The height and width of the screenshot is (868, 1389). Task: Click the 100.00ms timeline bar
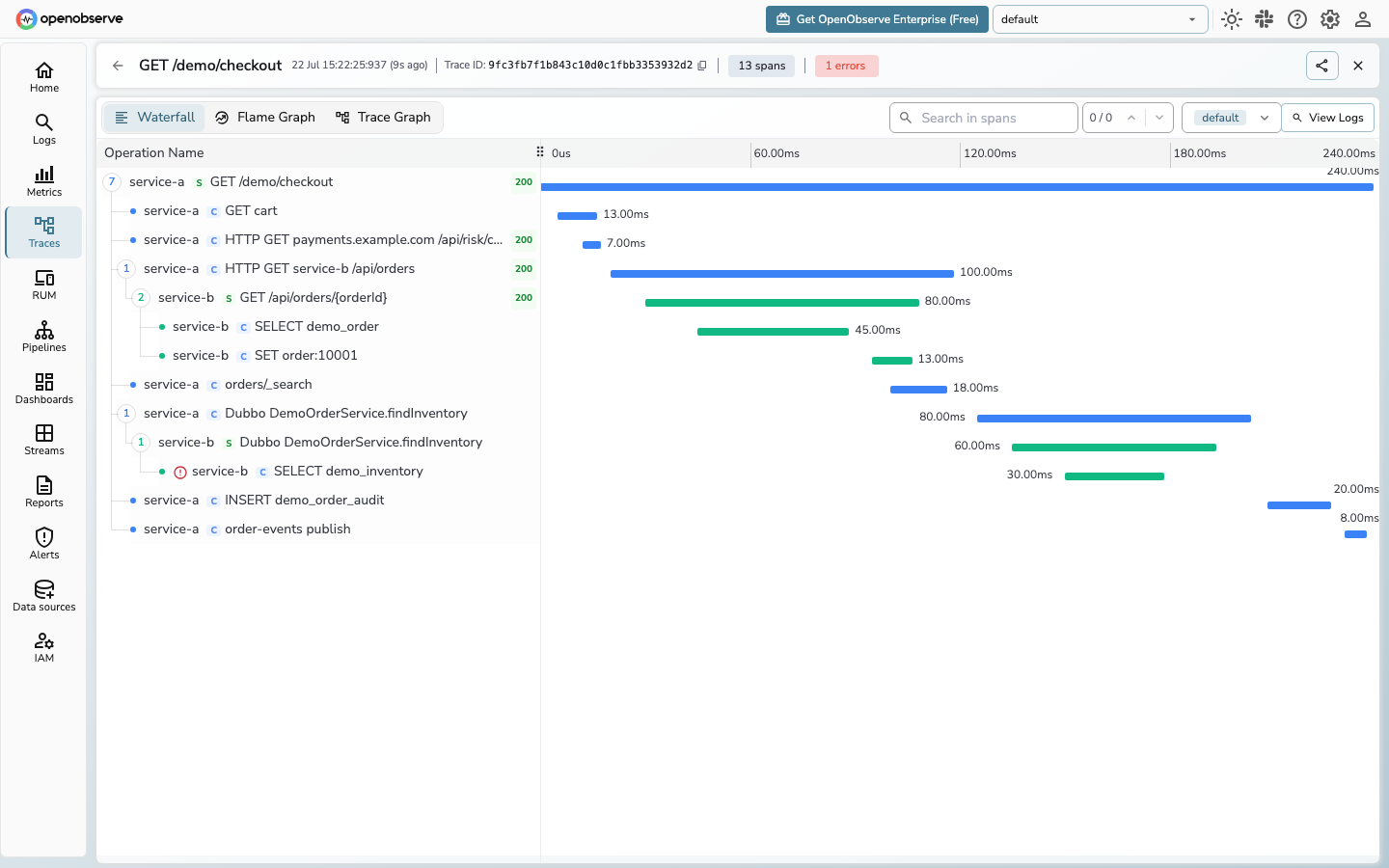[782, 274]
